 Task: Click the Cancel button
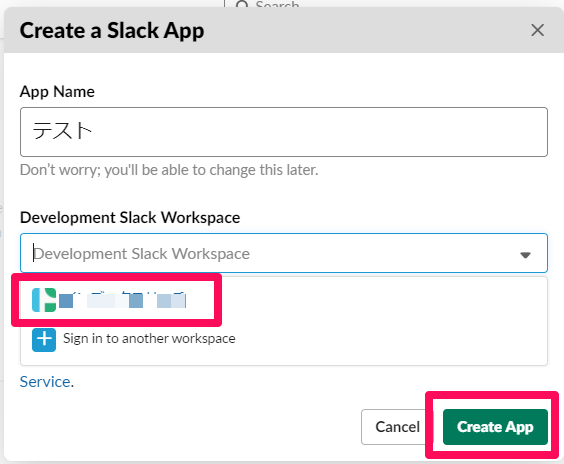tap(397, 427)
